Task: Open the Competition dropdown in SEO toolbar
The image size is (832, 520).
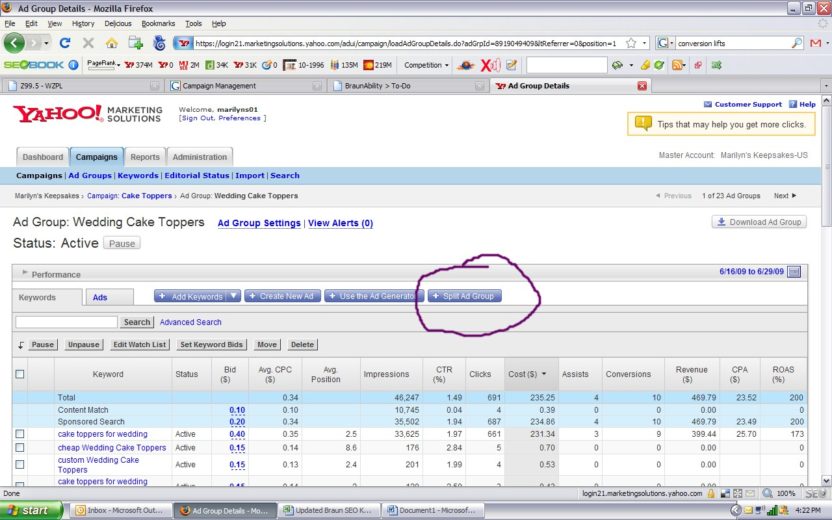Action: (426, 65)
